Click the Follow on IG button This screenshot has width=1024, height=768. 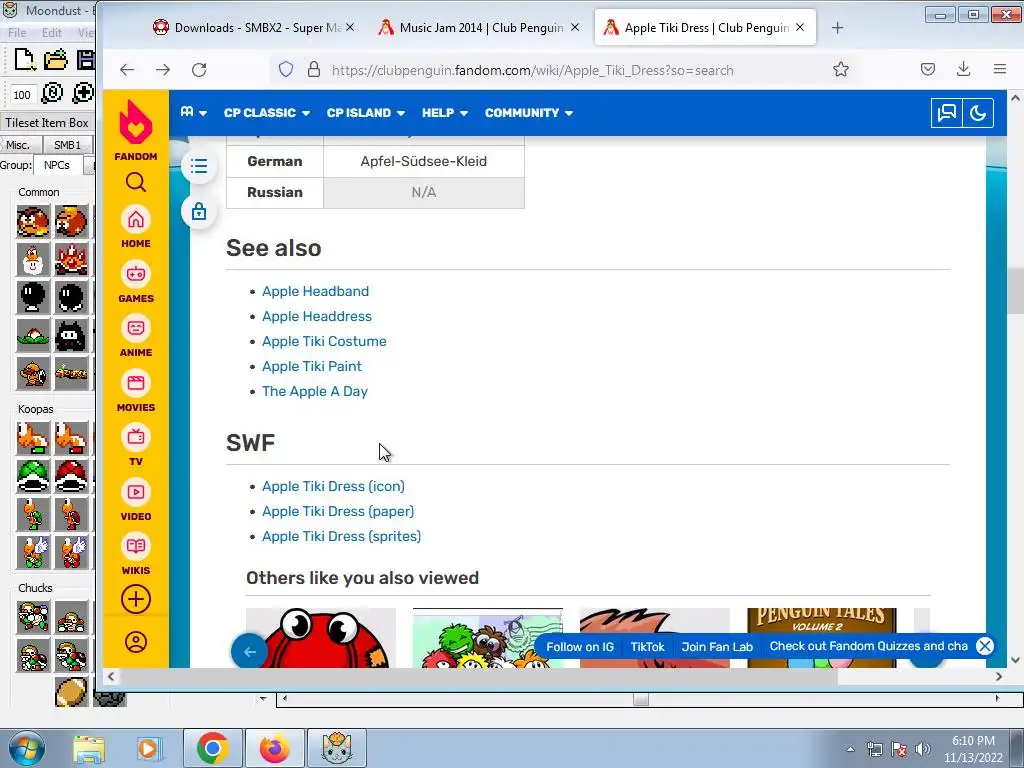point(580,647)
